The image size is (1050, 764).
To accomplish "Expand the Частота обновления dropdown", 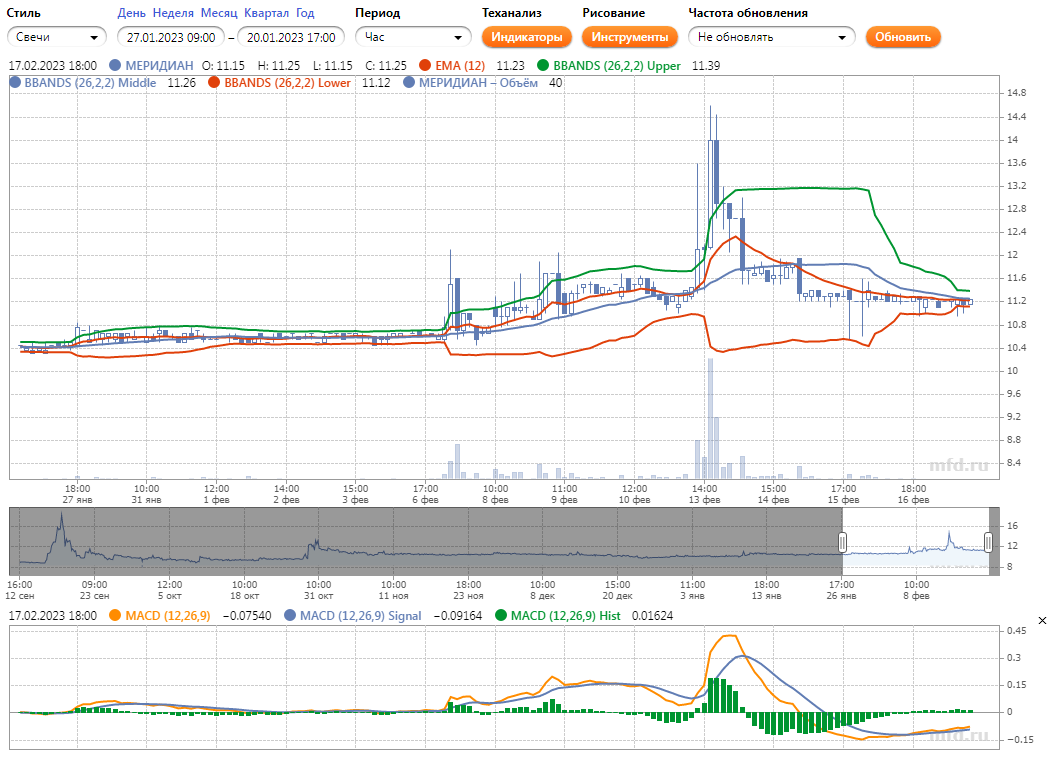I will click(772, 37).
